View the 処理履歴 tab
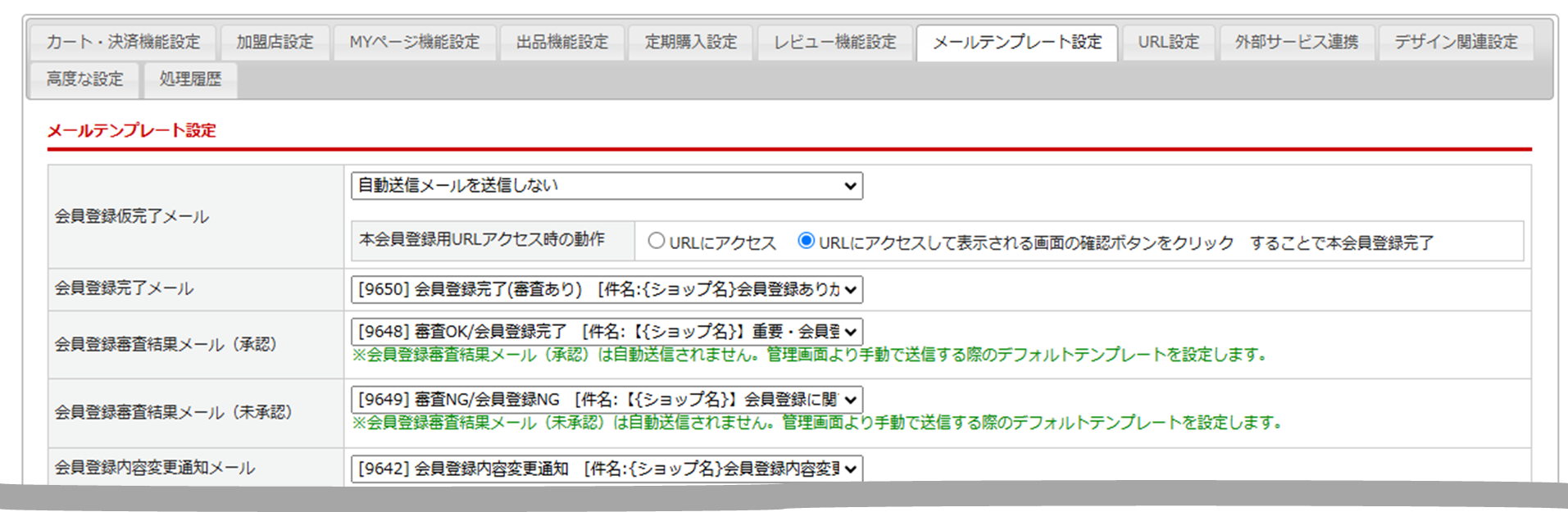1568x512 pixels. coord(190,79)
